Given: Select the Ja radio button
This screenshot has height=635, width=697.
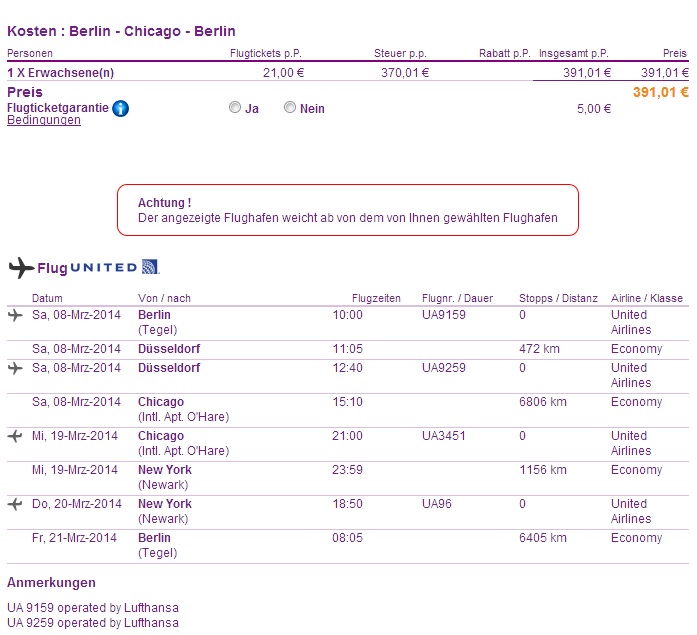Looking at the screenshot, I should [235, 108].
